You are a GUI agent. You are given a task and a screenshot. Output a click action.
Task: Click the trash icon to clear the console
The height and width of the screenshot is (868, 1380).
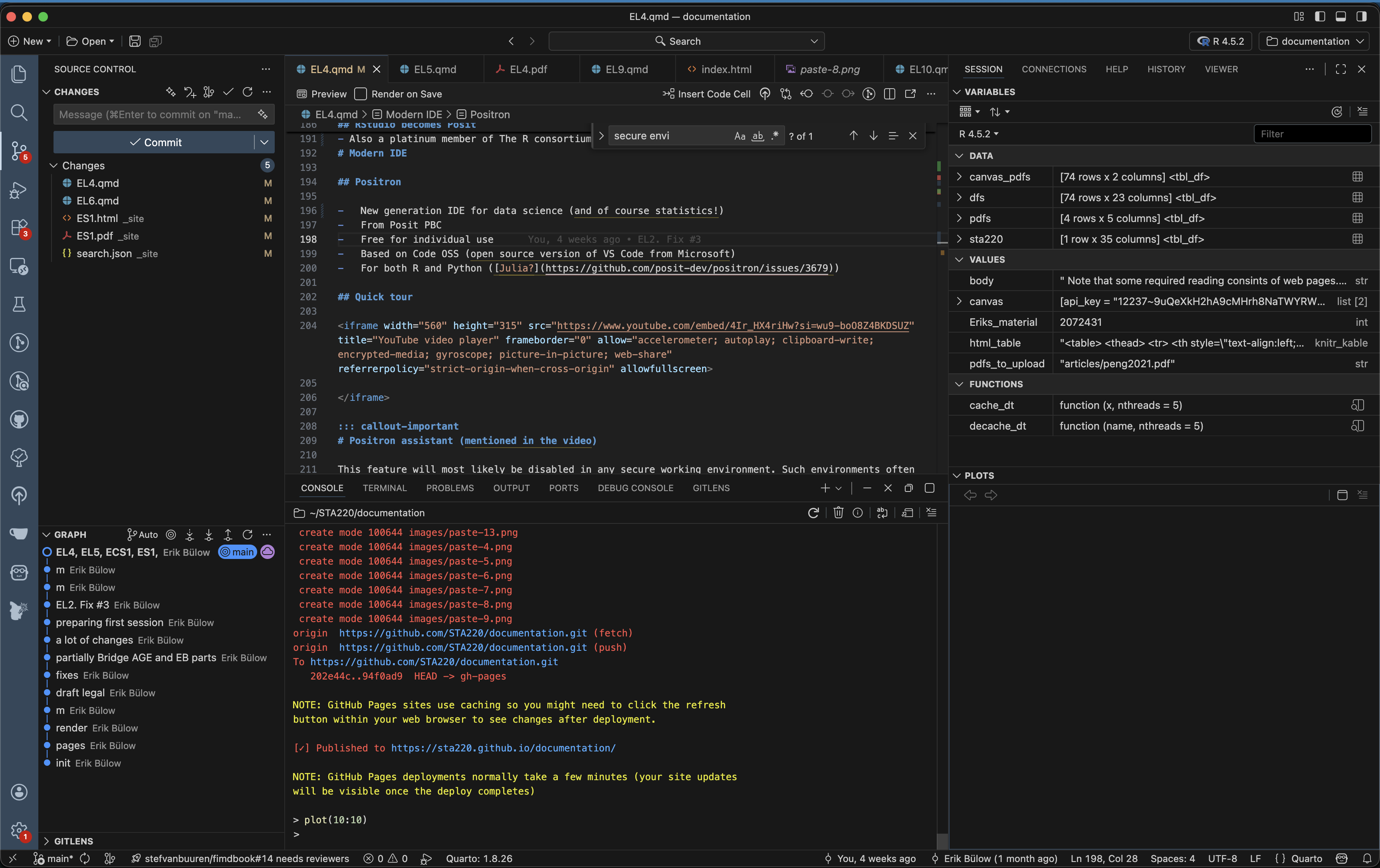point(838,513)
